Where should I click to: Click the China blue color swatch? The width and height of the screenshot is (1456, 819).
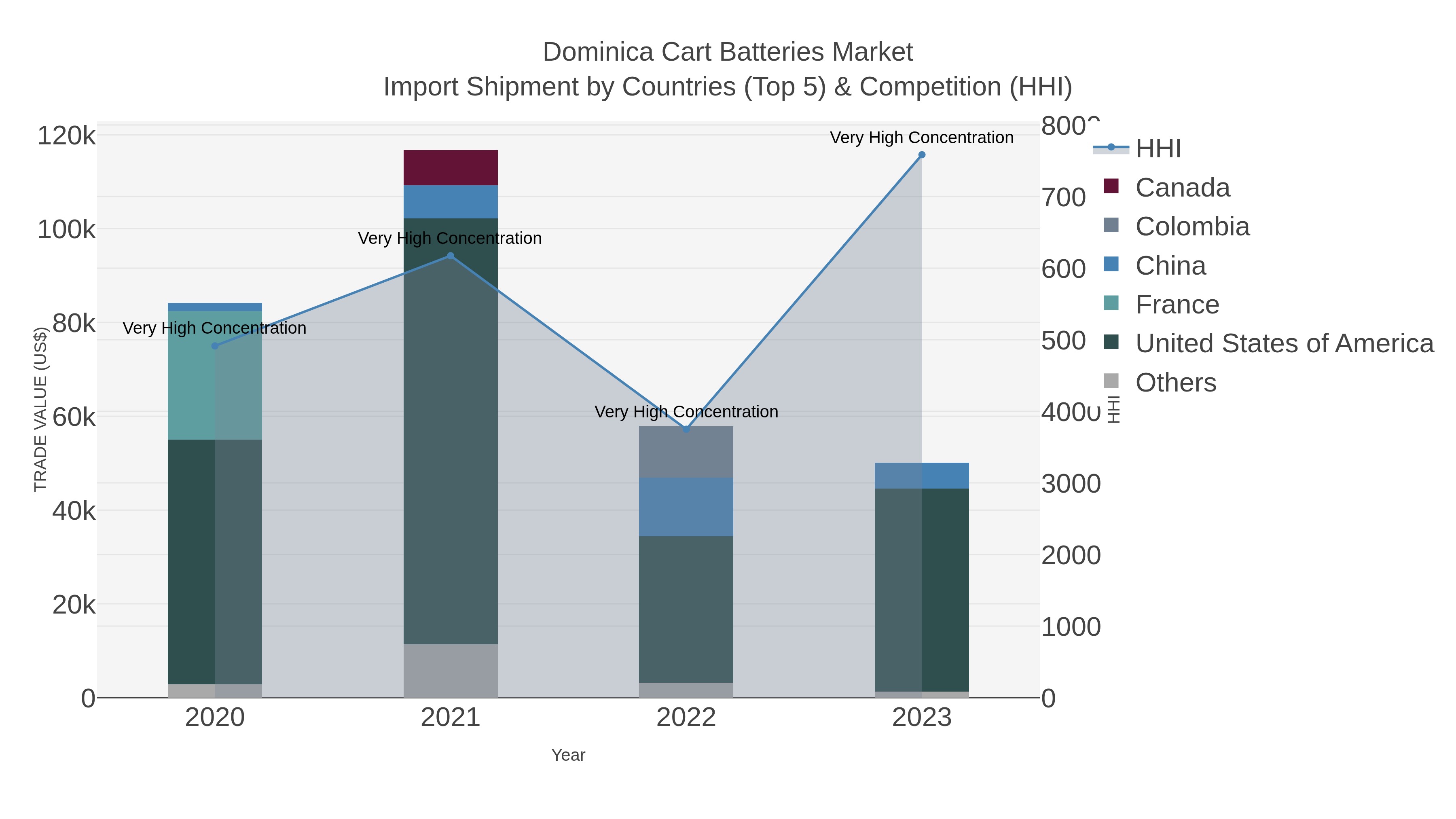[x=1111, y=264]
